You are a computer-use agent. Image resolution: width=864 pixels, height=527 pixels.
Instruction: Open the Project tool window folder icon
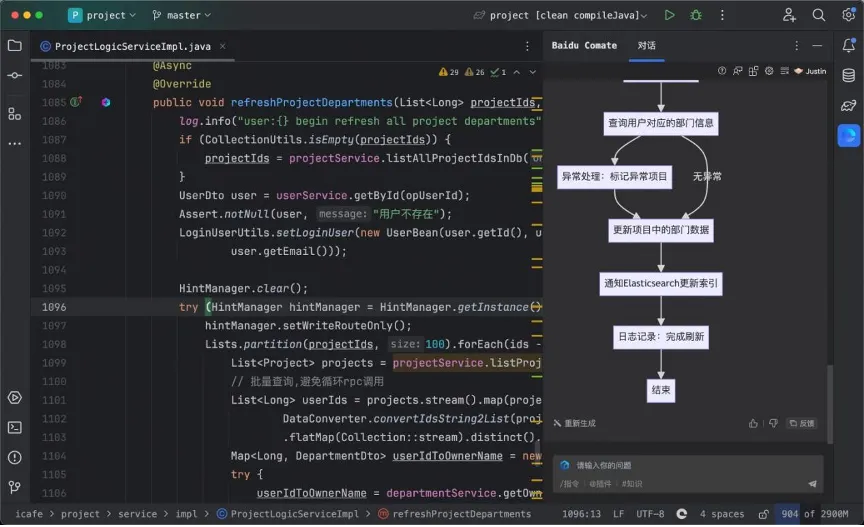tap(14, 45)
